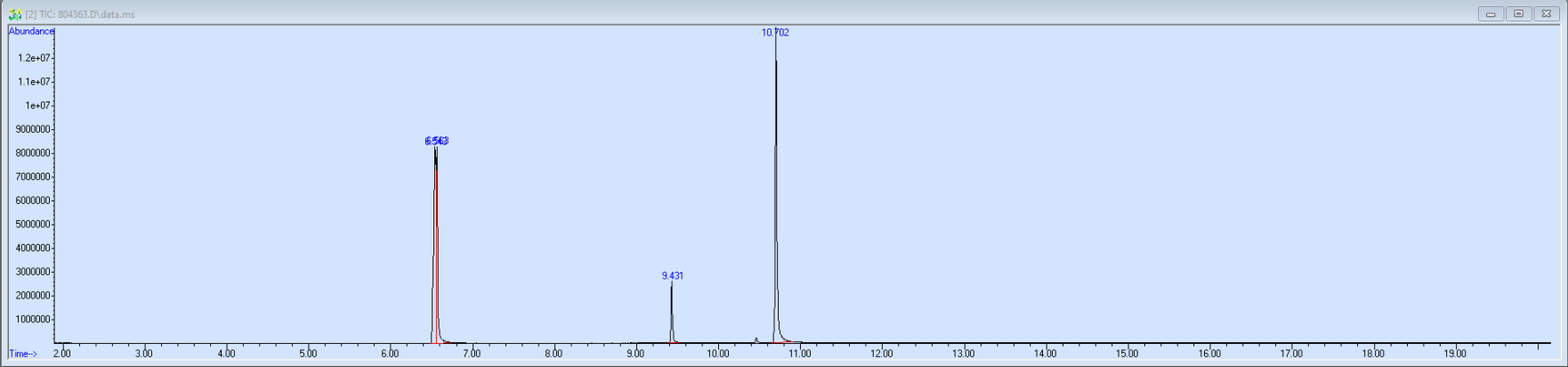Click the window title text 804363.D\data.ms
1568x367 pixels.
(x=96, y=14)
